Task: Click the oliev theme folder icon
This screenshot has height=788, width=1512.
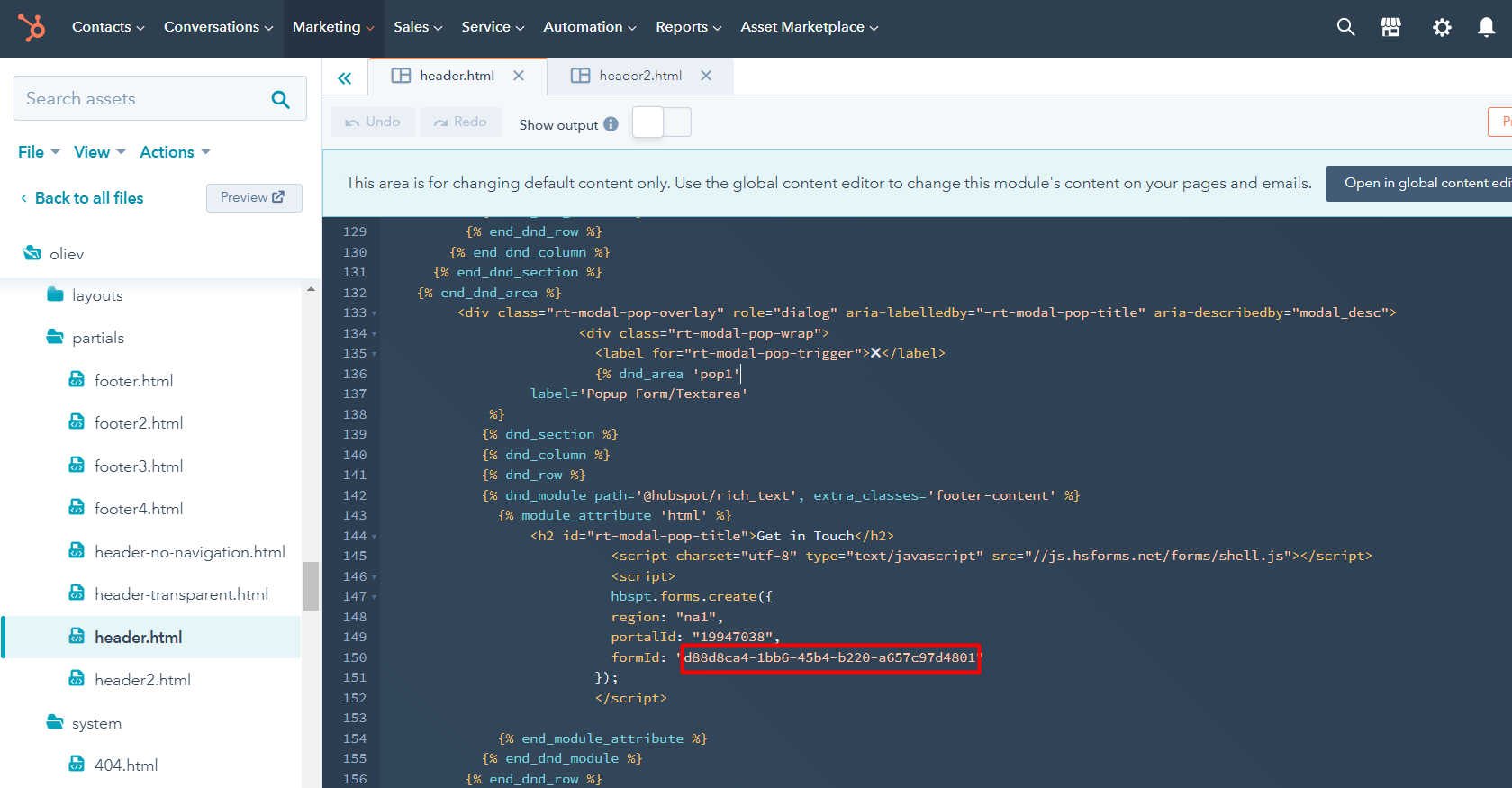Action: coord(32,253)
